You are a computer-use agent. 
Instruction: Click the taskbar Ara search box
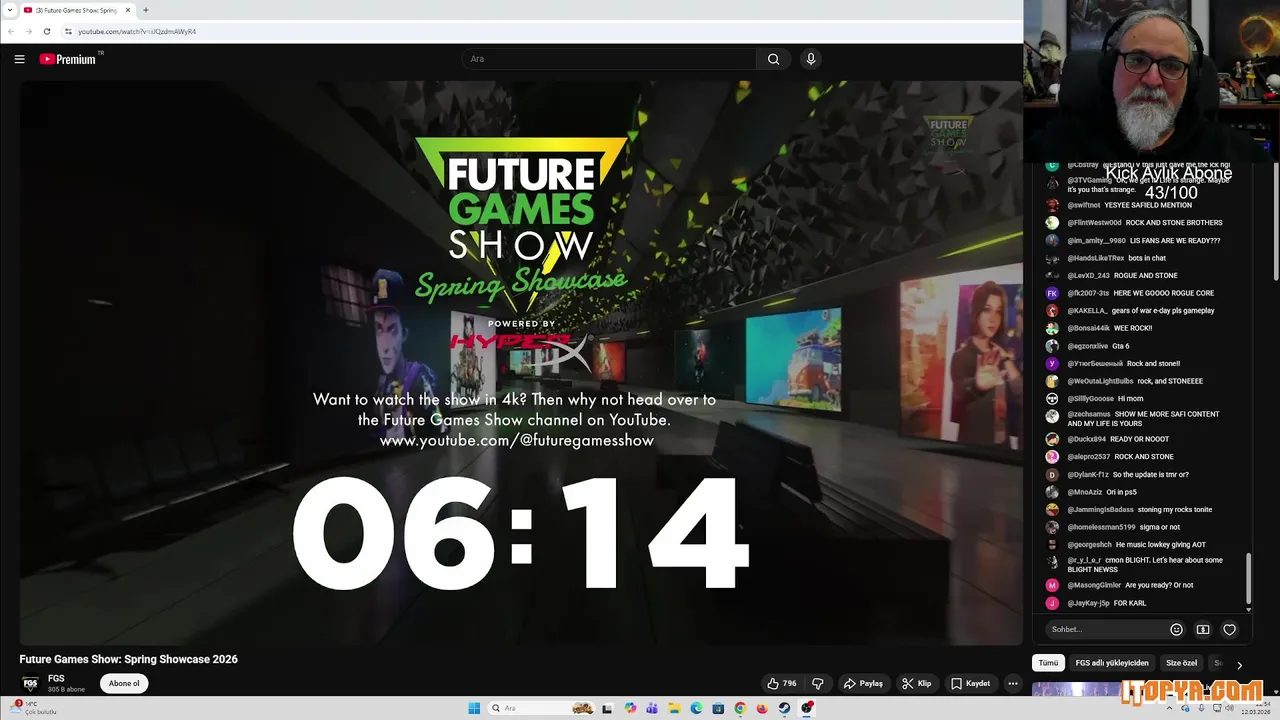pos(541,708)
